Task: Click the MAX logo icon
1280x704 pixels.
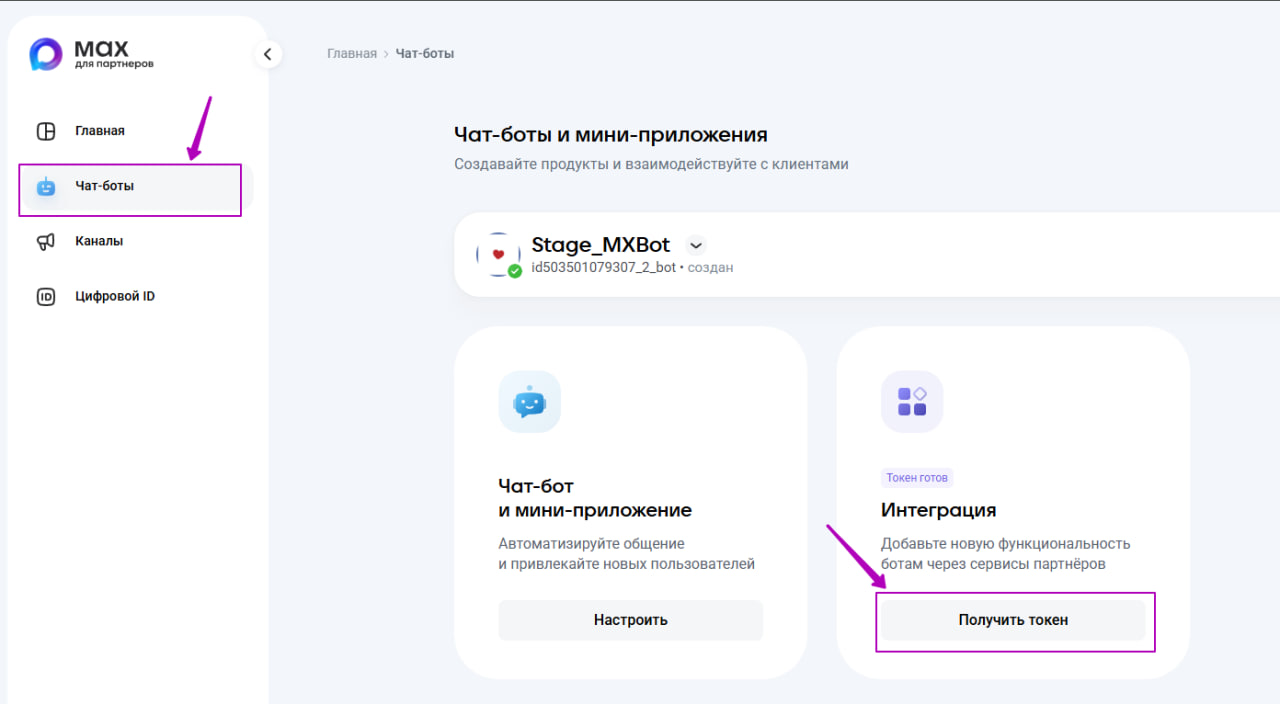Action: point(46,54)
